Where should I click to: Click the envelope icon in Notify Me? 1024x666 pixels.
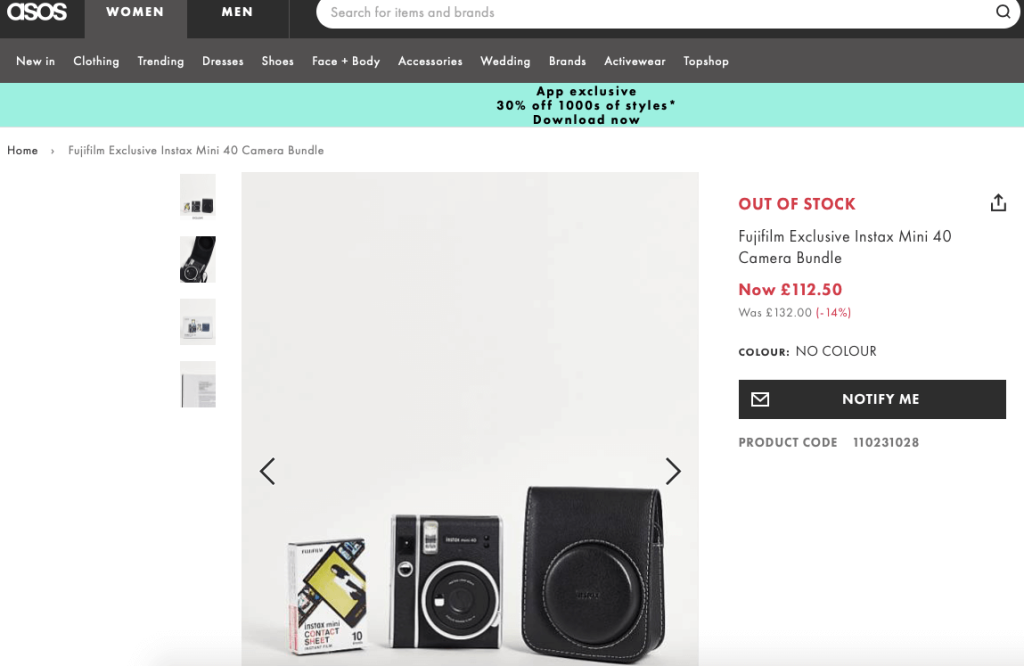(760, 398)
